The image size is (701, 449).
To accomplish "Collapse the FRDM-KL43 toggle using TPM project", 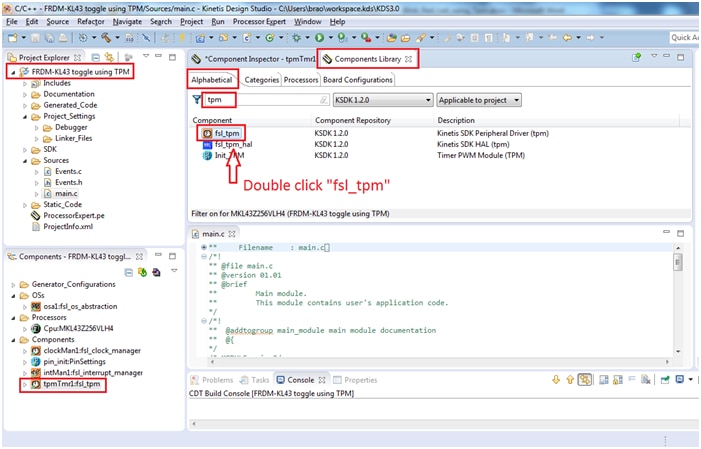I will 13,72.
